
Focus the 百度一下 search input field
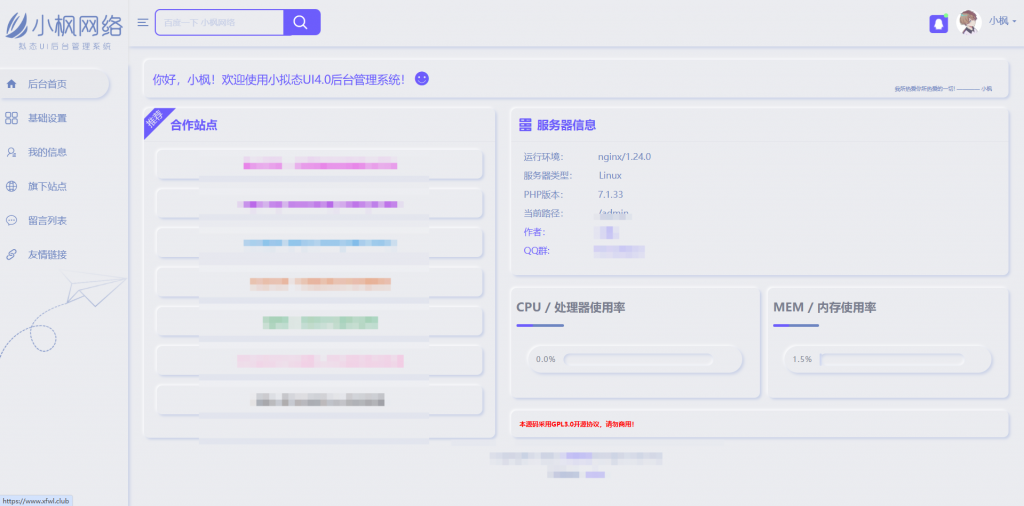219,22
